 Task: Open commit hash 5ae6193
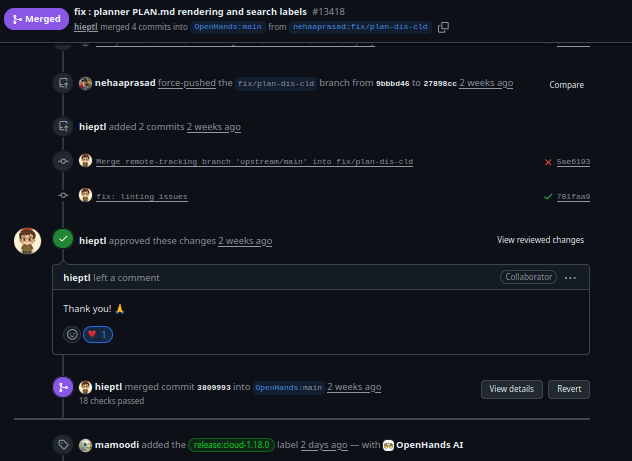click(573, 162)
